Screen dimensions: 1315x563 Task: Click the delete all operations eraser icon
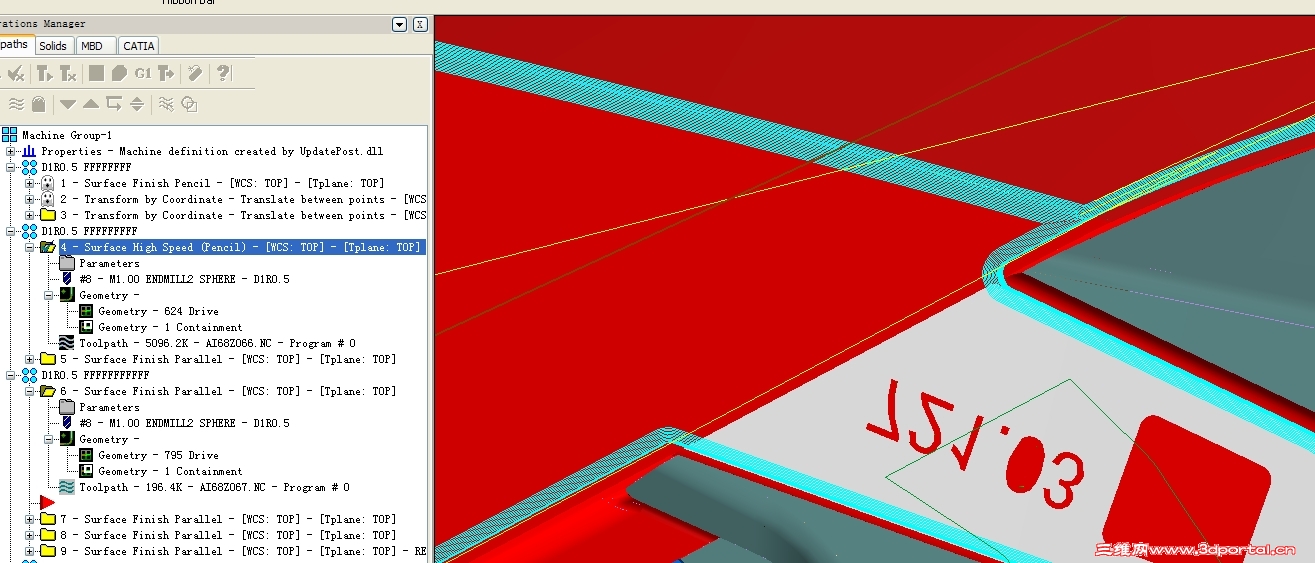click(195, 73)
